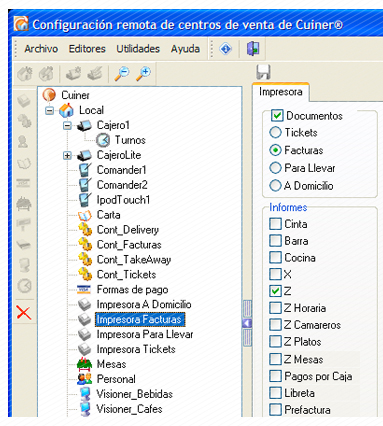Click the Personal people icon
The image size is (383, 426).
85,379
